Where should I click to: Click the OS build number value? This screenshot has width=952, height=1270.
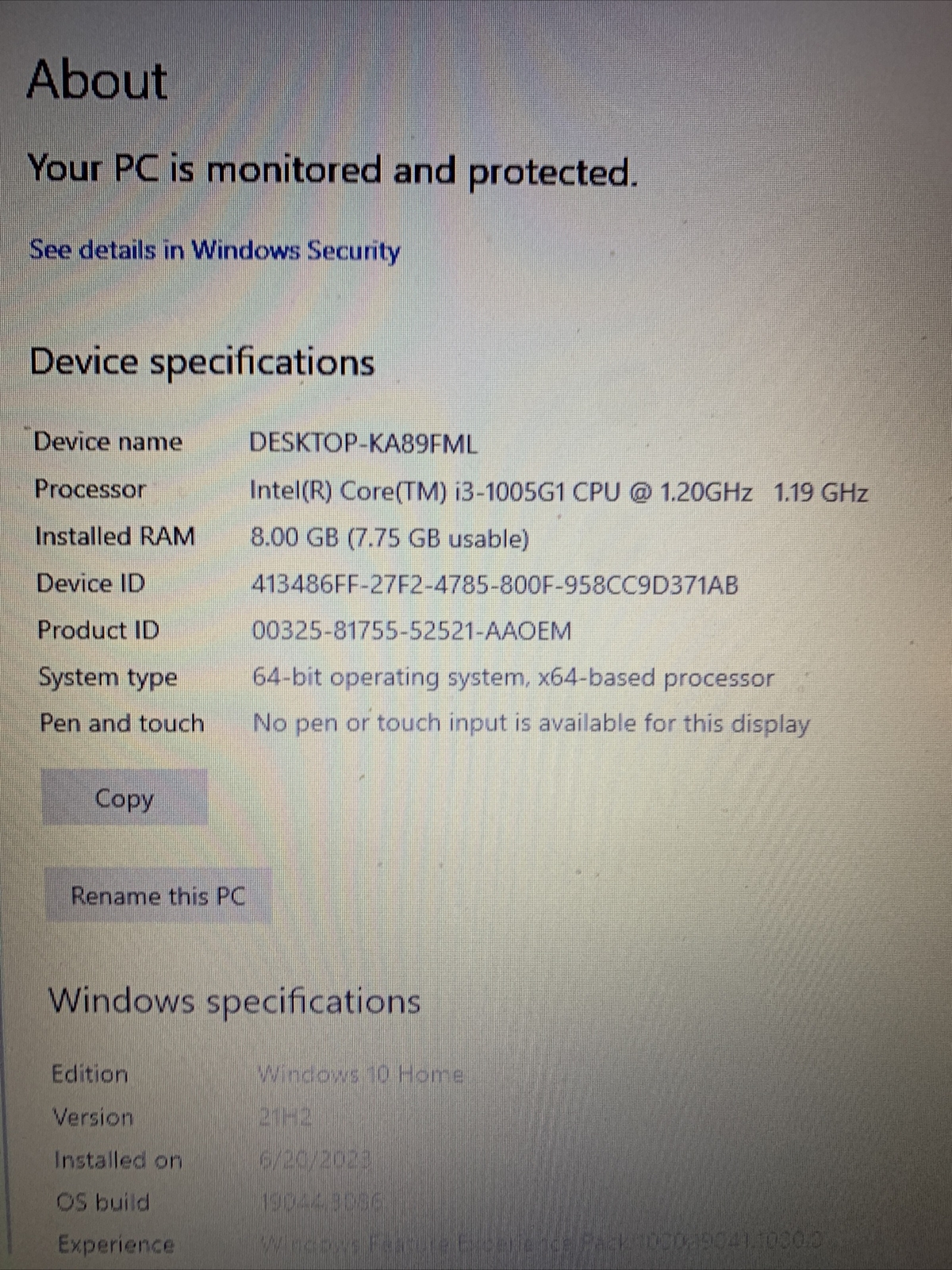coord(322,1203)
